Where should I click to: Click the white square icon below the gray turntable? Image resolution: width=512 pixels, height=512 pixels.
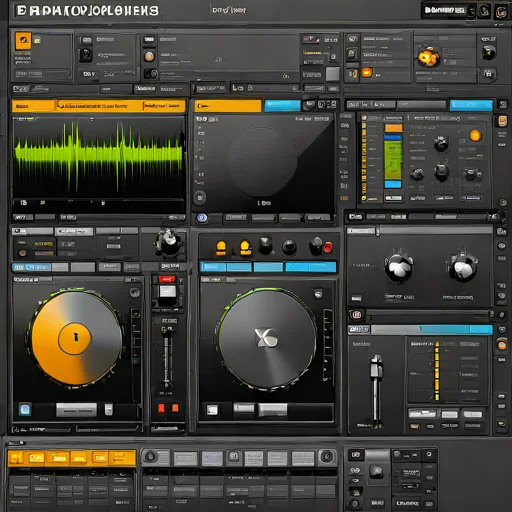click(212, 410)
